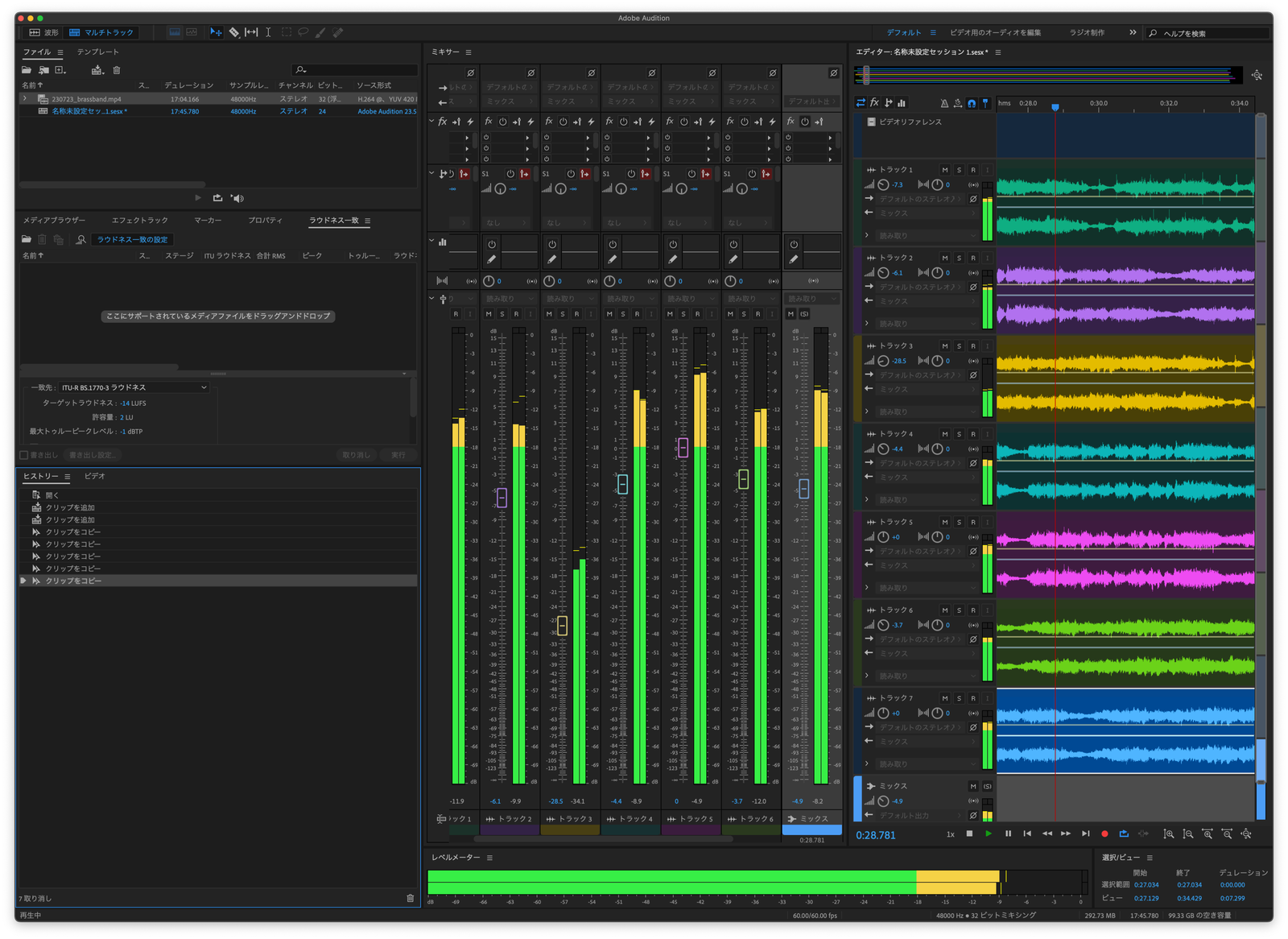This screenshot has width=1288, height=939.
Task: Switch to the エフェクトラック tab
Action: tap(140, 220)
